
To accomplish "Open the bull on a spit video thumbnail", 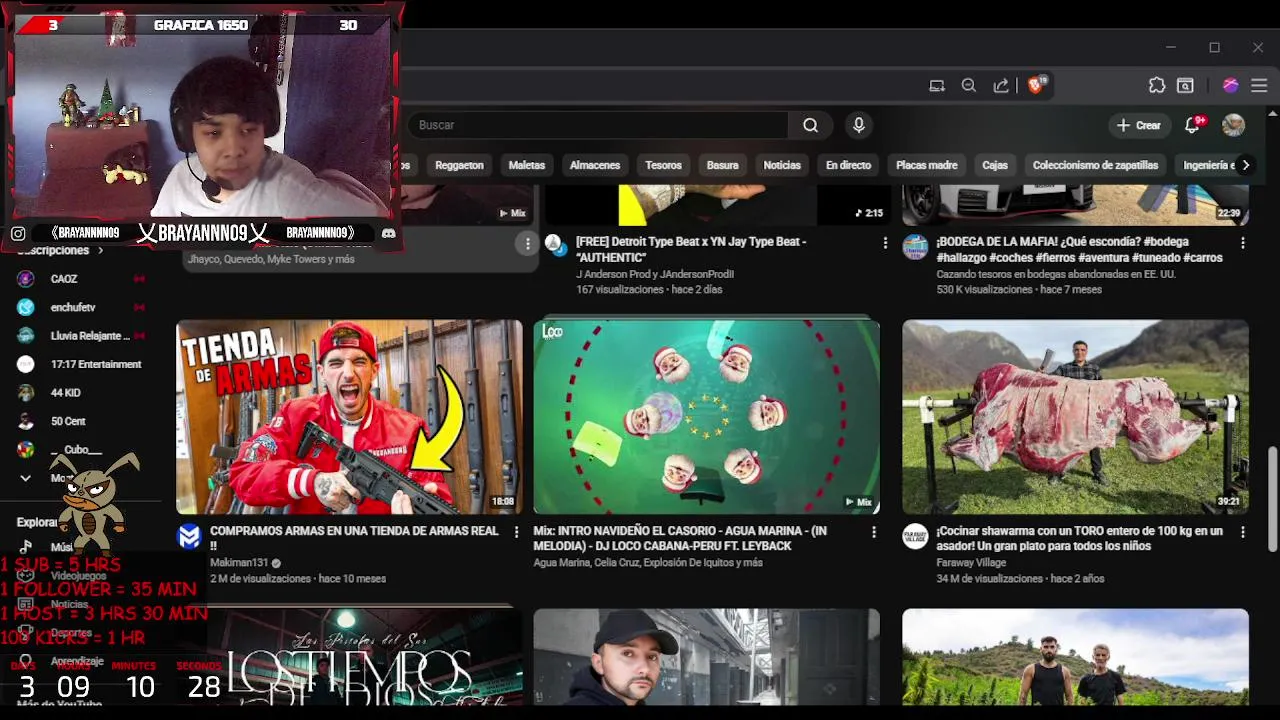I will tap(1075, 417).
